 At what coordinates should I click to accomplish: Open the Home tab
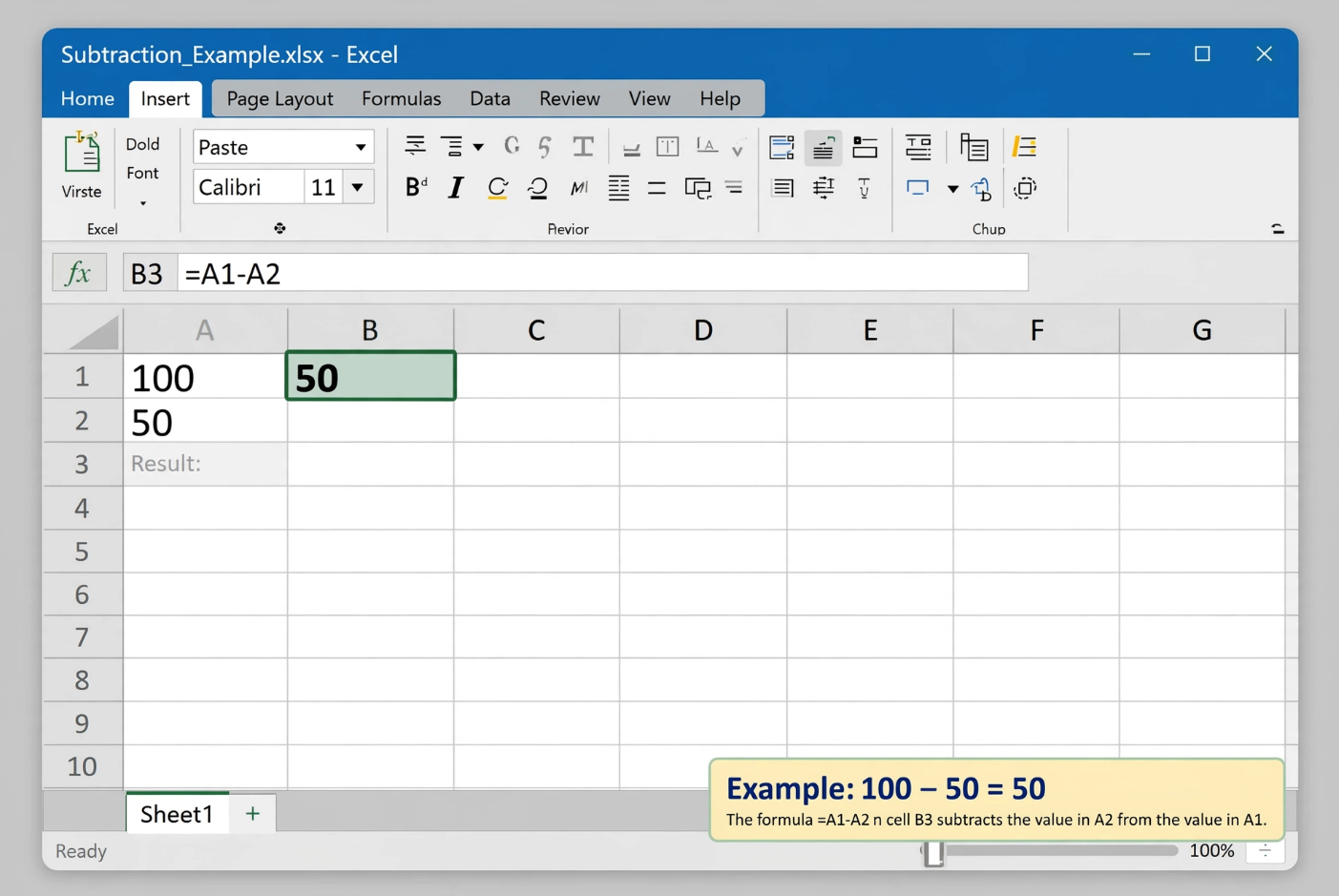pyautogui.click(x=87, y=98)
